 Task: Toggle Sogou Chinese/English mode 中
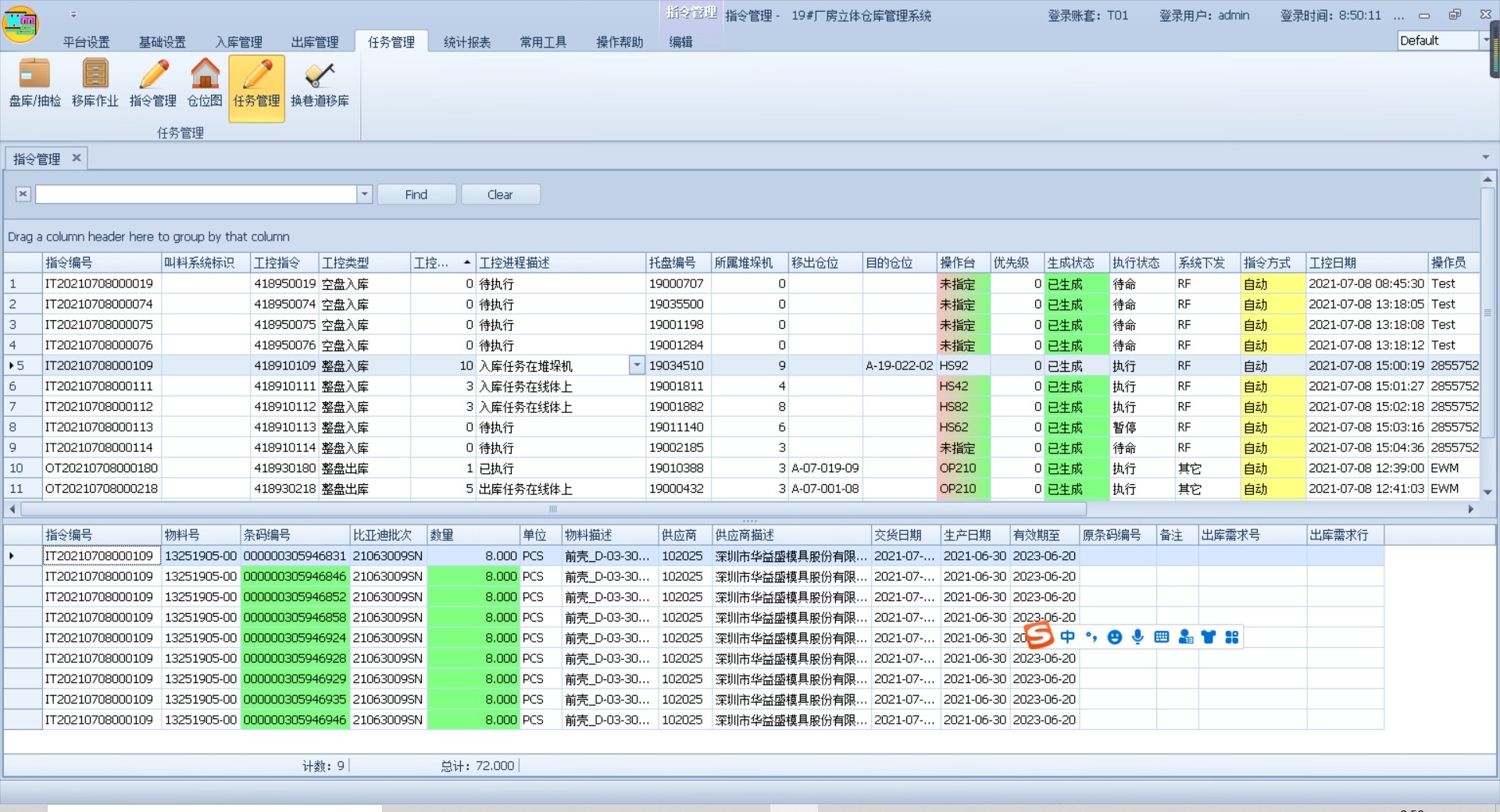click(x=1067, y=636)
